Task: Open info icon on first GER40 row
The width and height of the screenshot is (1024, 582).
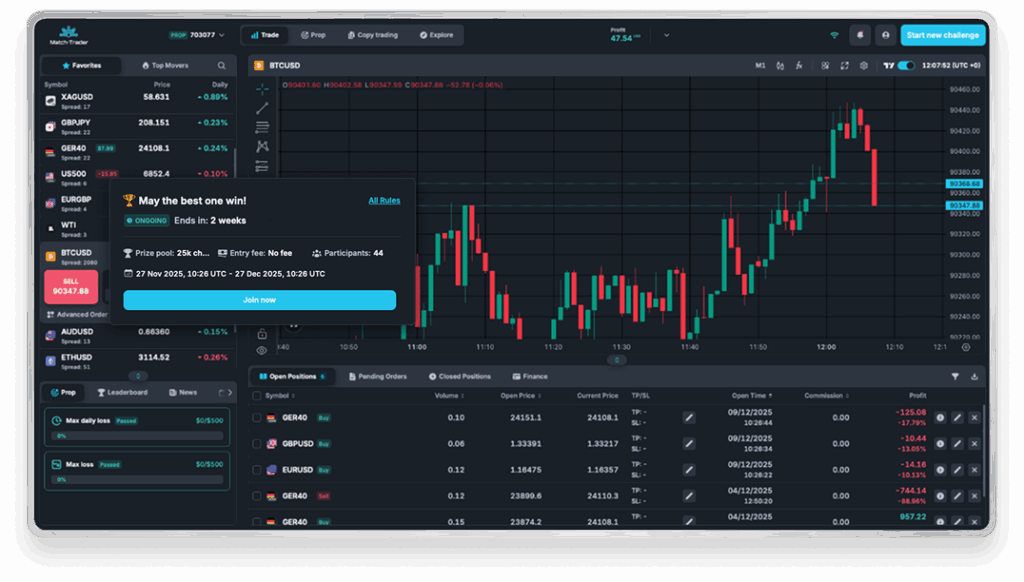Action: coord(940,417)
